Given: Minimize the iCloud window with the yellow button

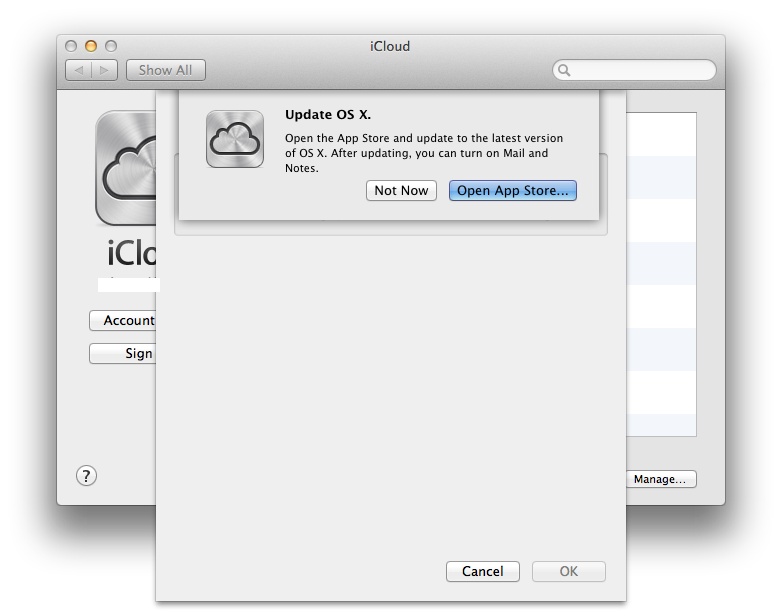Looking at the screenshot, I should tap(91, 46).
